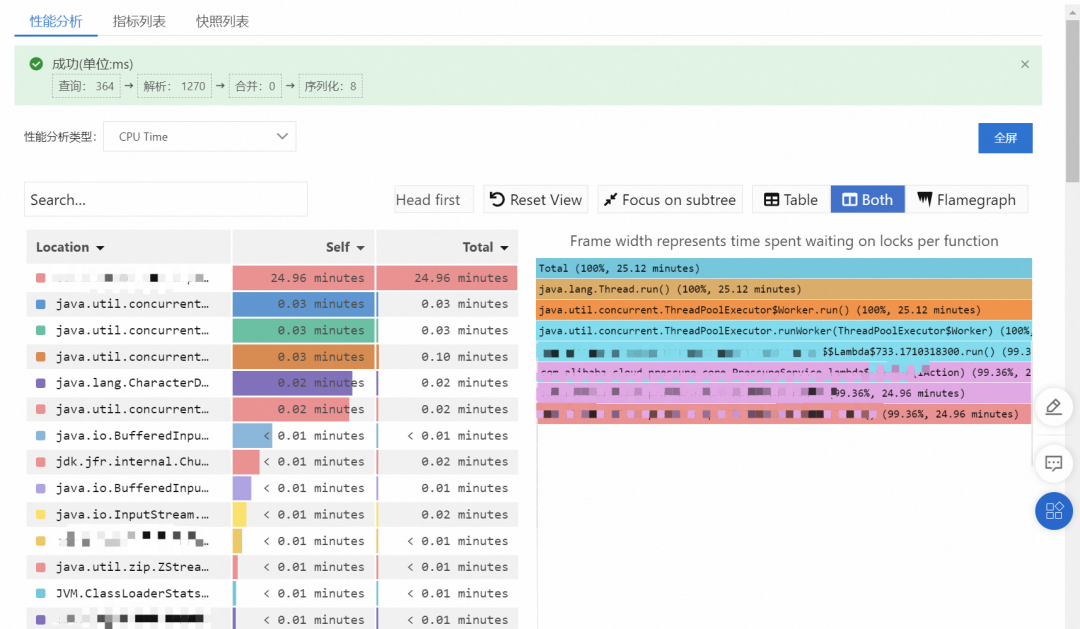1080x629 pixels.
Task: Click the 解析: 1270 timing step
Action: (x=174, y=86)
